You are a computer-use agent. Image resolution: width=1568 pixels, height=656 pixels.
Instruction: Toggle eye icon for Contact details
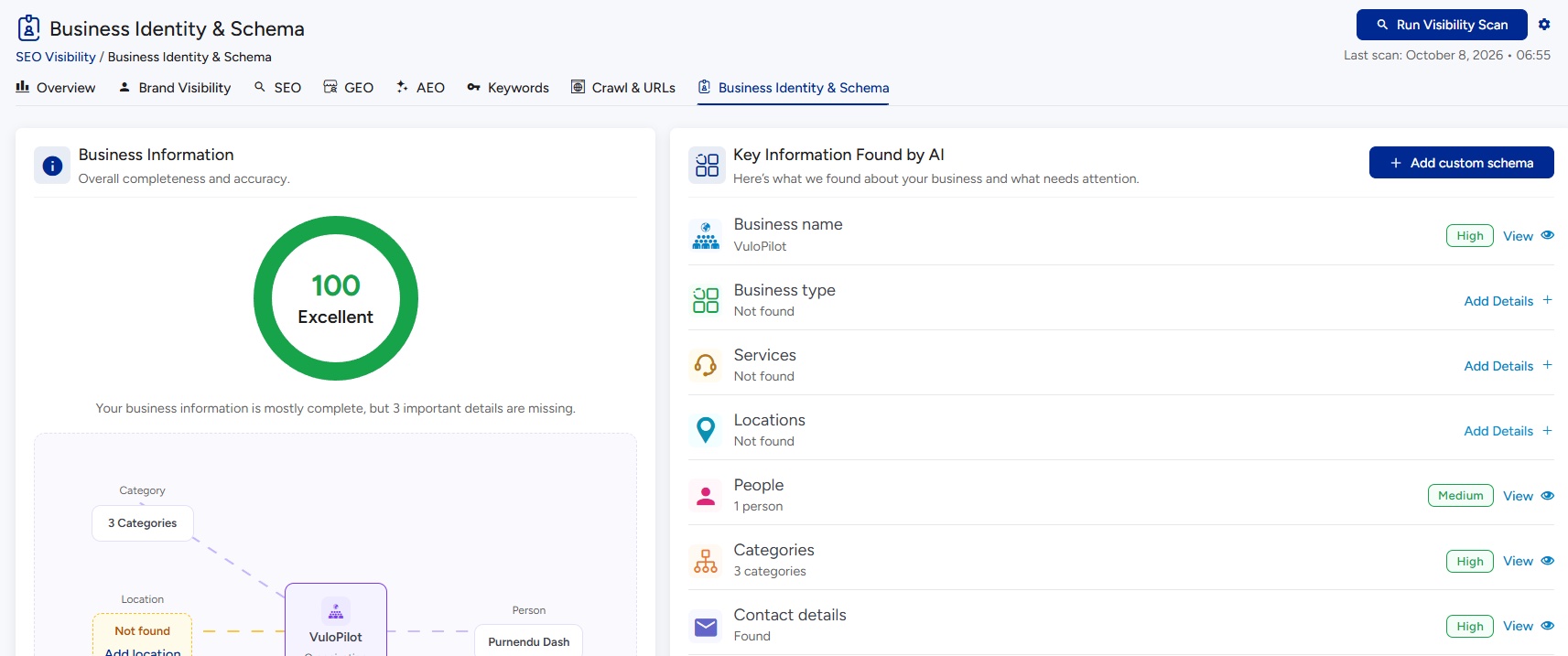click(x=1548, y=626)
